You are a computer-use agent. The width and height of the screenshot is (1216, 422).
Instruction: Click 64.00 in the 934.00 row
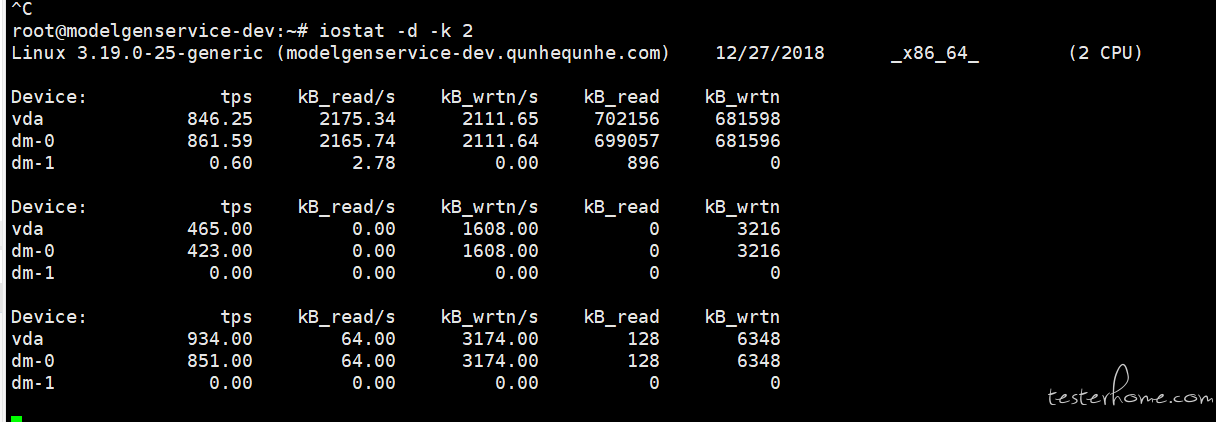(369, 339)
